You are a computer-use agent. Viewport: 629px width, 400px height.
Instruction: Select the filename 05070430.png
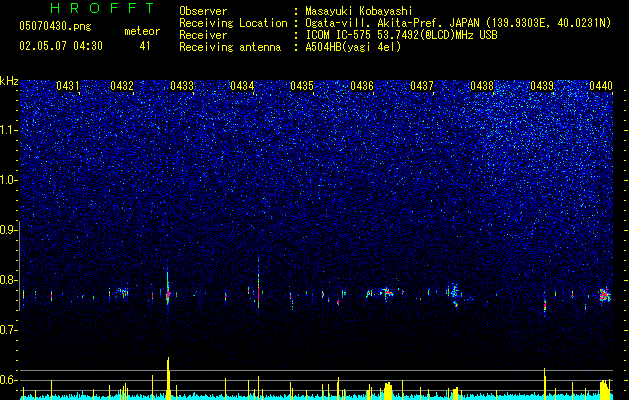(x=55, y=26)
